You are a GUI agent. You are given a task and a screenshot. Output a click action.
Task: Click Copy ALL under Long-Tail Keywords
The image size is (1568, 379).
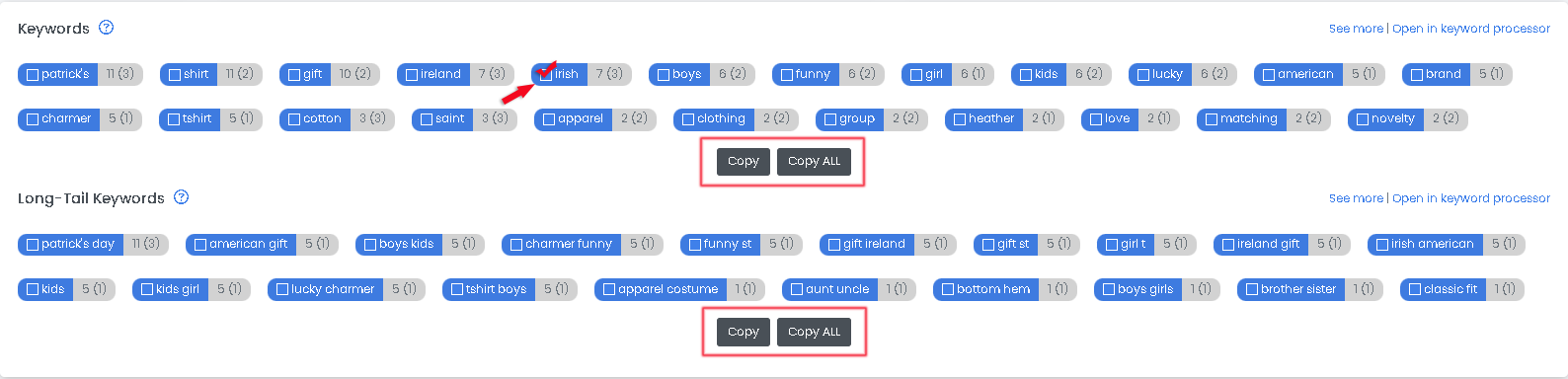[x=814, y=332]
